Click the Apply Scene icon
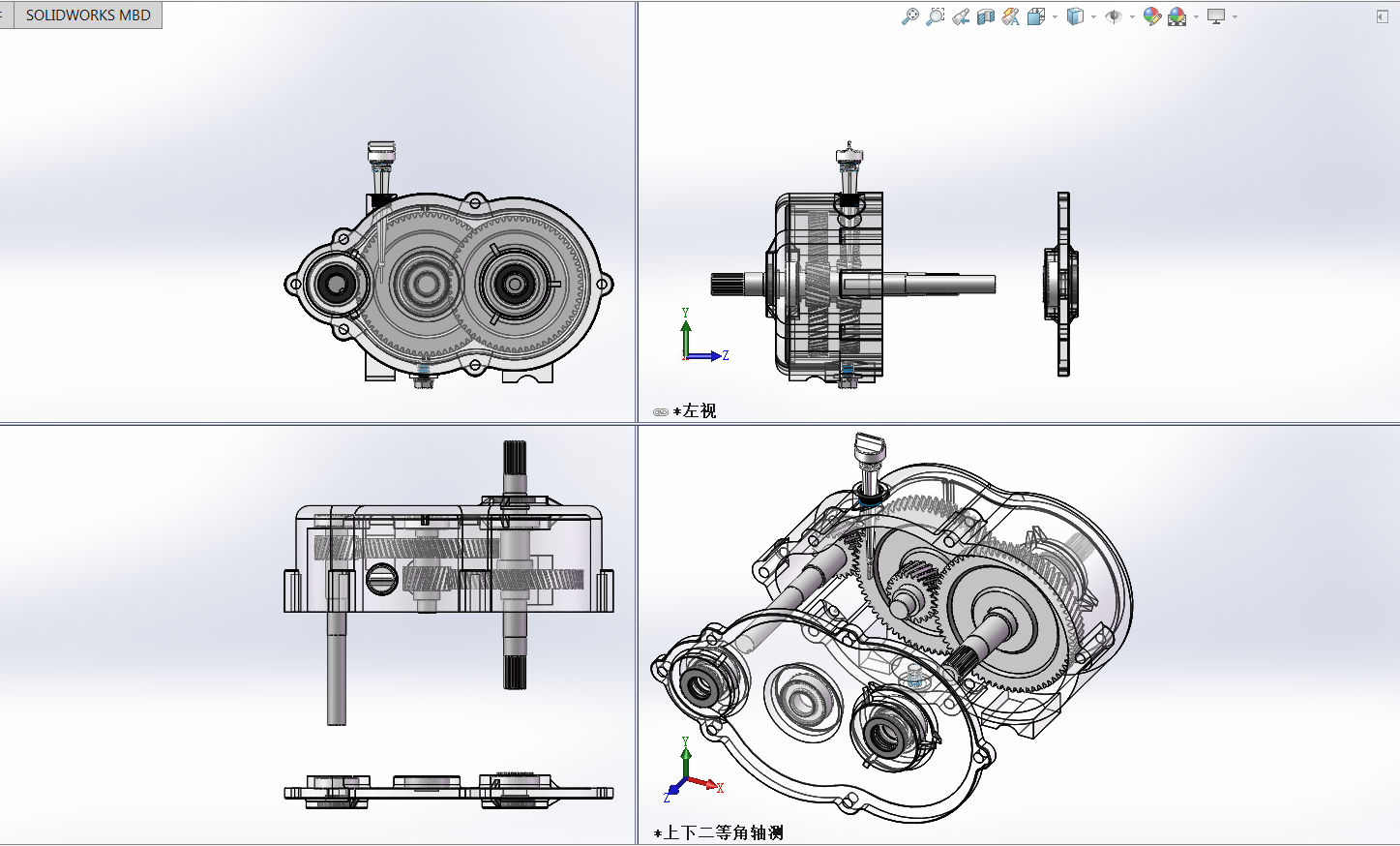 click(x=1177, y=16)
